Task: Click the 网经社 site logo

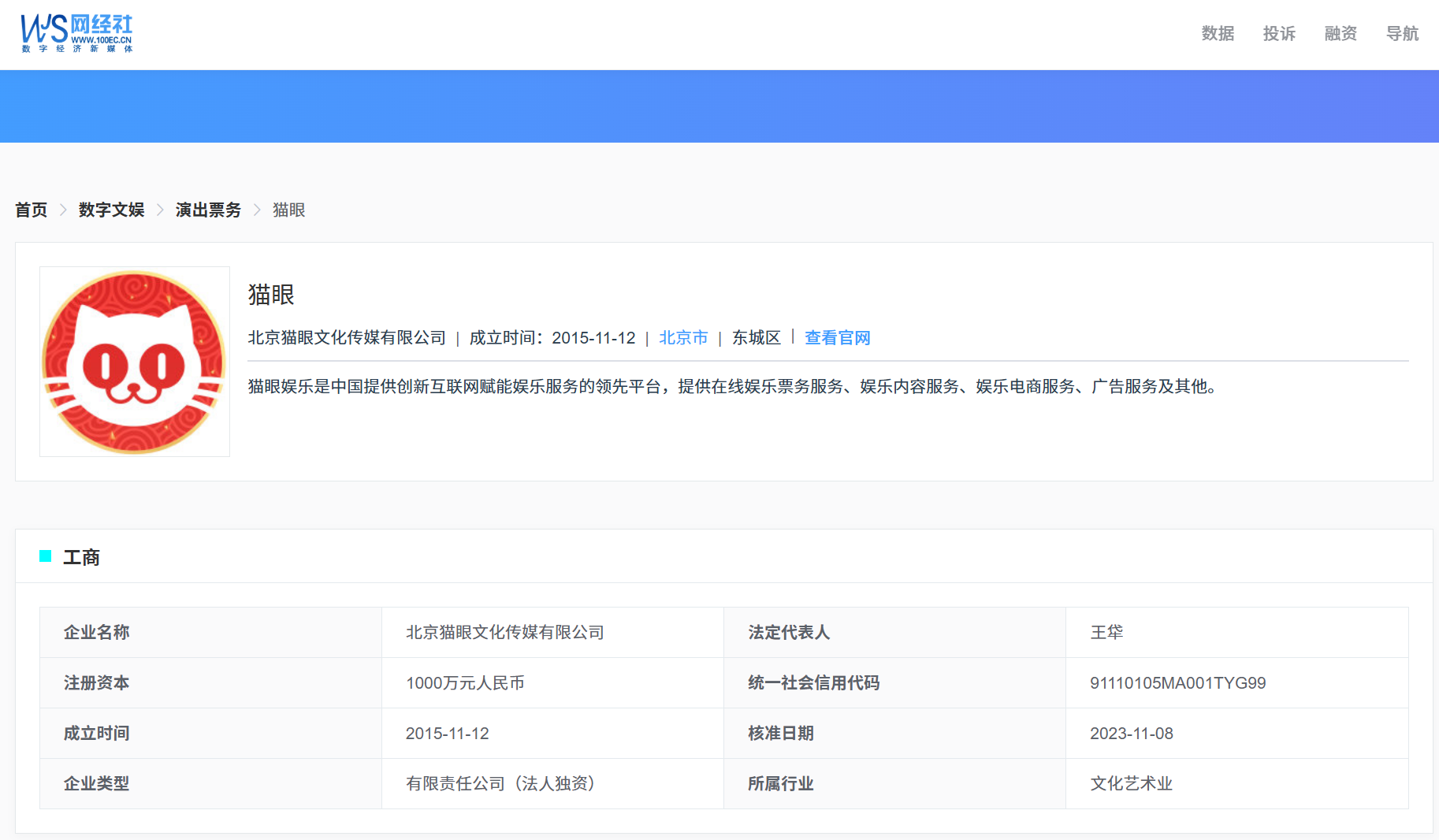Action: pos(76,33)
